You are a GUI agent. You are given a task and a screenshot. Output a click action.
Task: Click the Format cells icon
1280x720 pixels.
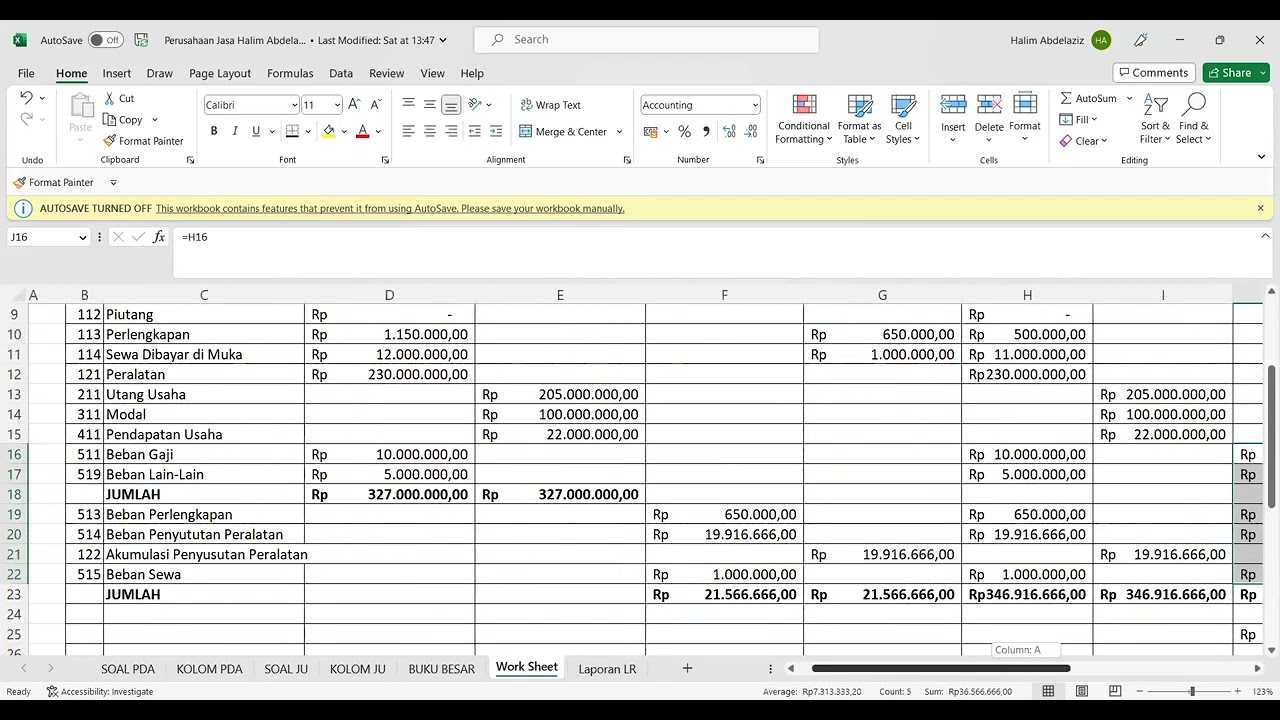1025,104
